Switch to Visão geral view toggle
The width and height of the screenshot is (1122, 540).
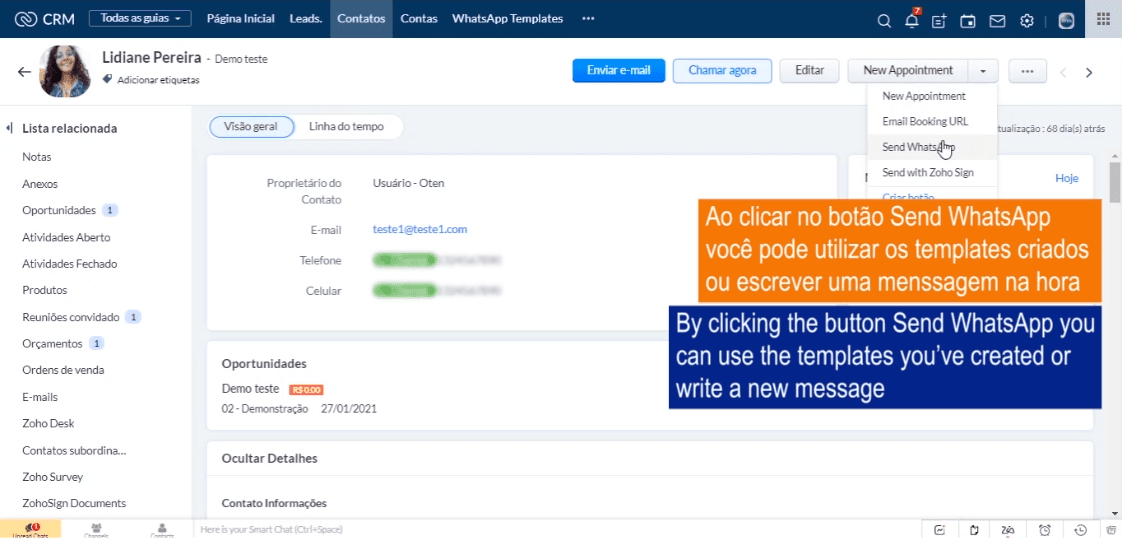pos(251,126)
